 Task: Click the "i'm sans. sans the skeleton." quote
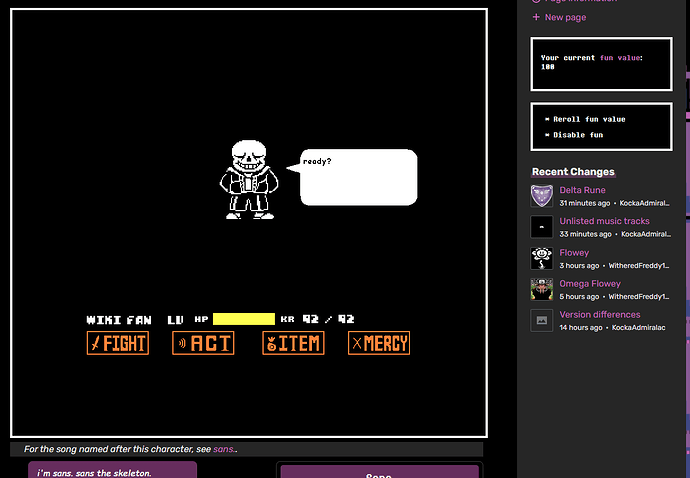(x=94, y=473)
